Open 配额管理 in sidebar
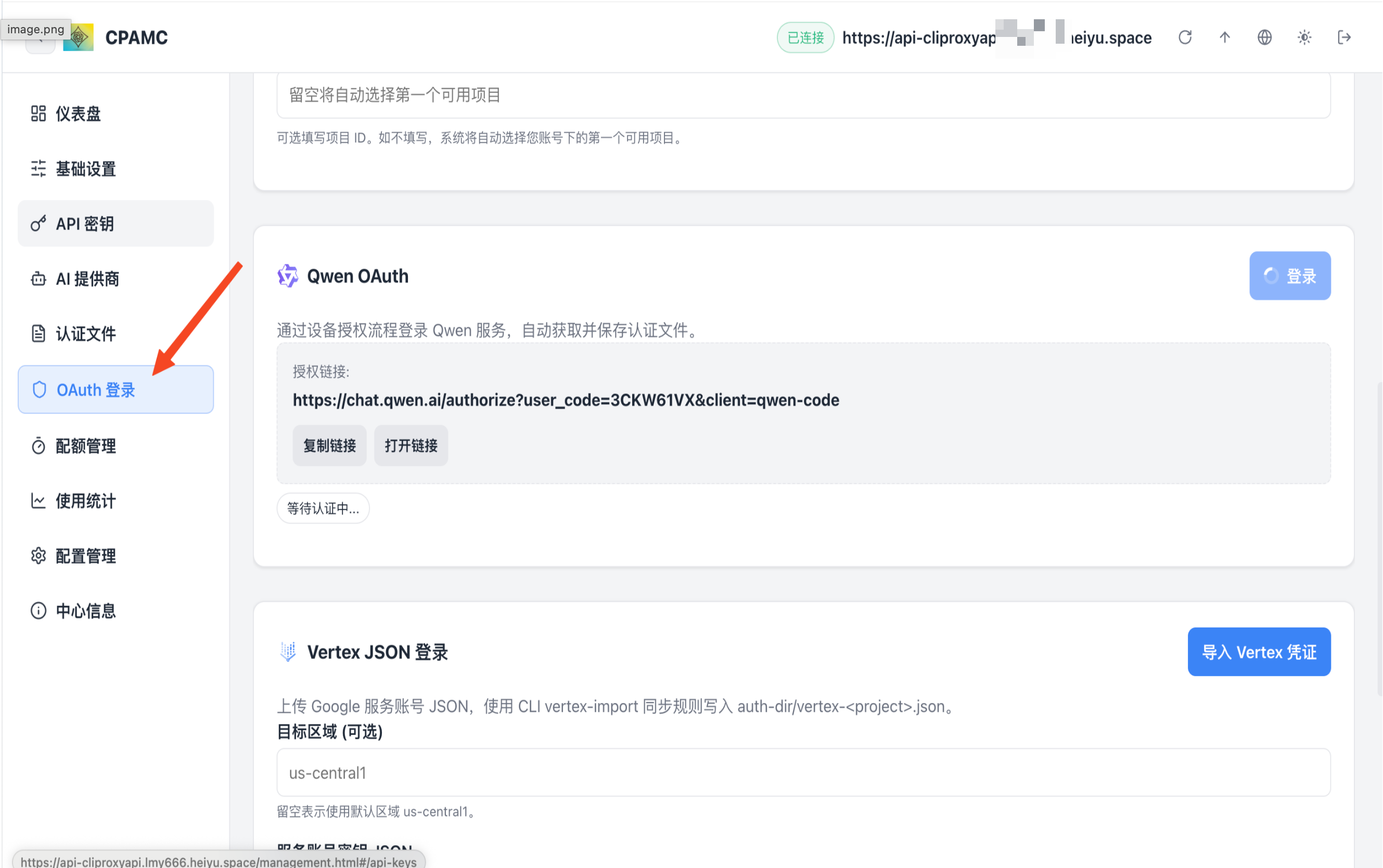The image size is (1383, 868). click(x=116, y=445)
